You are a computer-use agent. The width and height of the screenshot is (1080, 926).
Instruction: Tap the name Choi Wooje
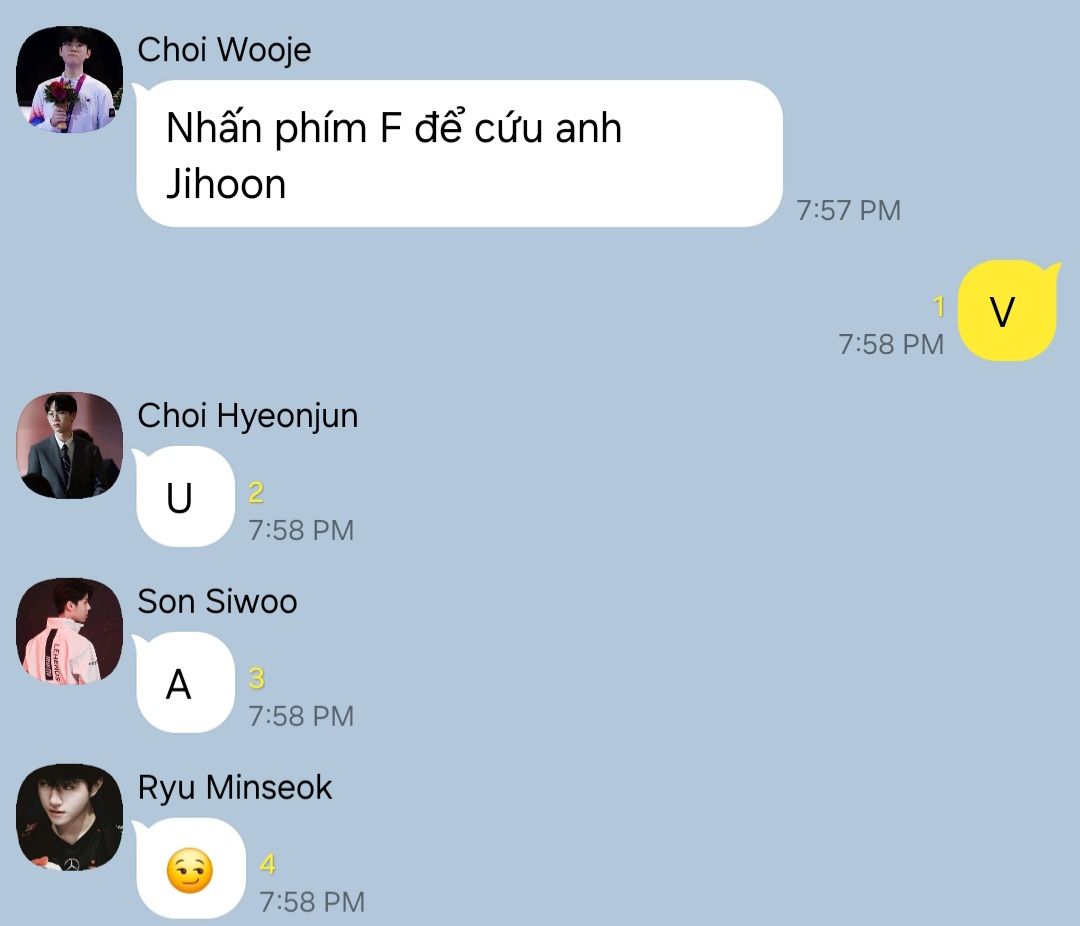tap(225, 50)
